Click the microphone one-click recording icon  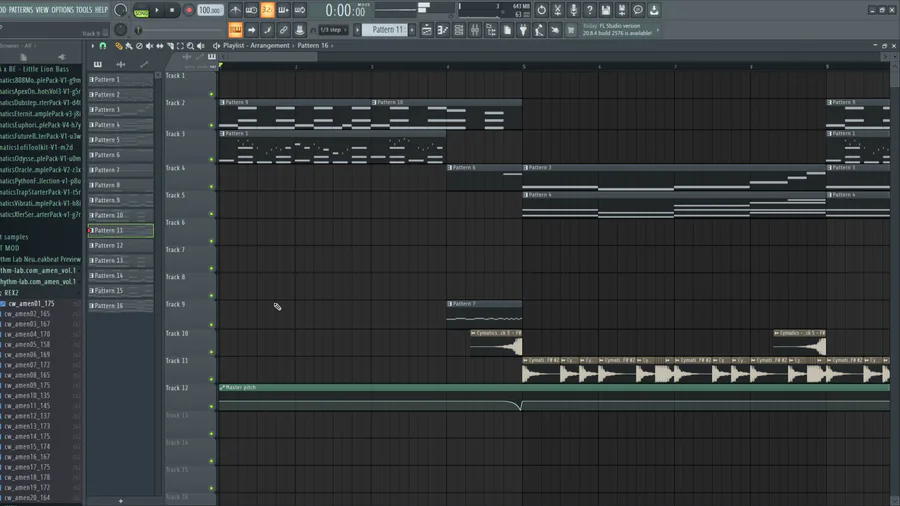coord(573,10)
